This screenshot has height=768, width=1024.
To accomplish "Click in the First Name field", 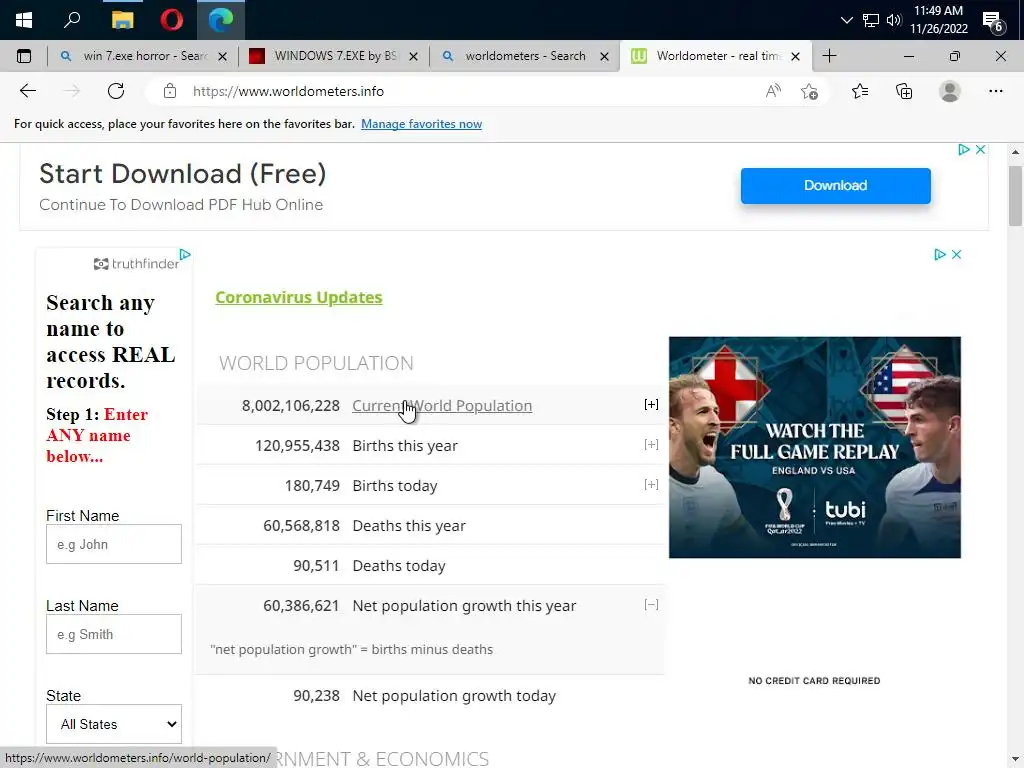I will [114, 544].
